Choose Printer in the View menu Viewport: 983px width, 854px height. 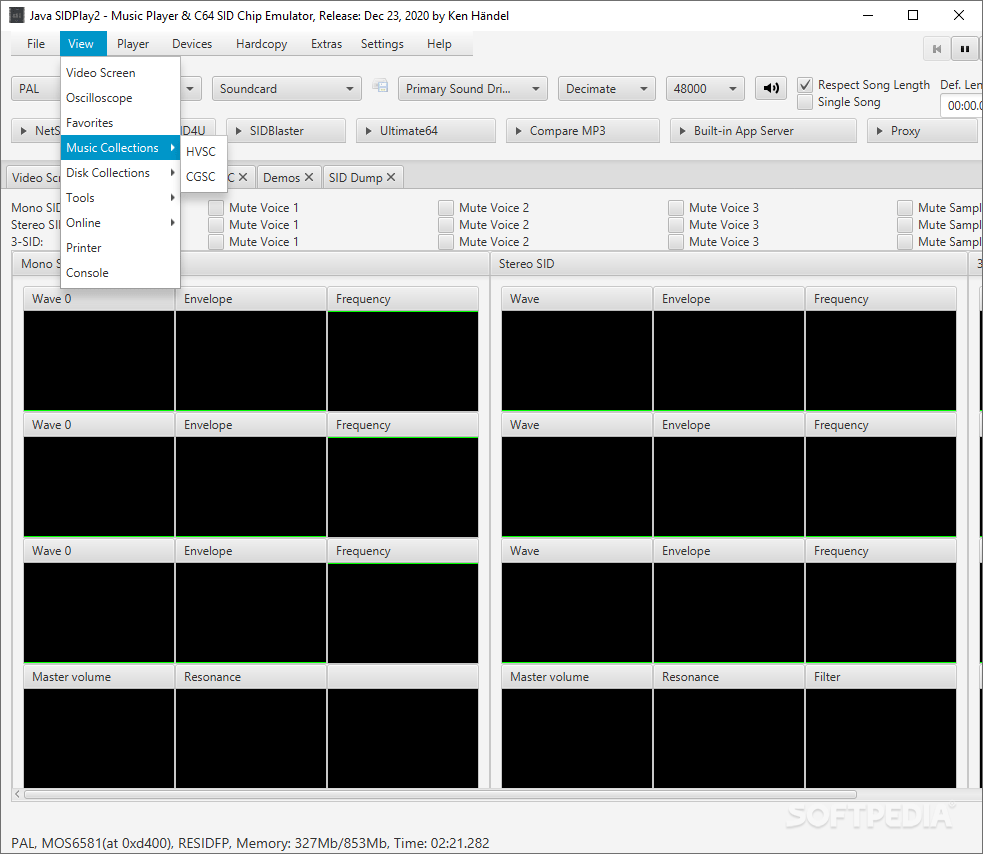pyautogui.click(x=120, y=248)
